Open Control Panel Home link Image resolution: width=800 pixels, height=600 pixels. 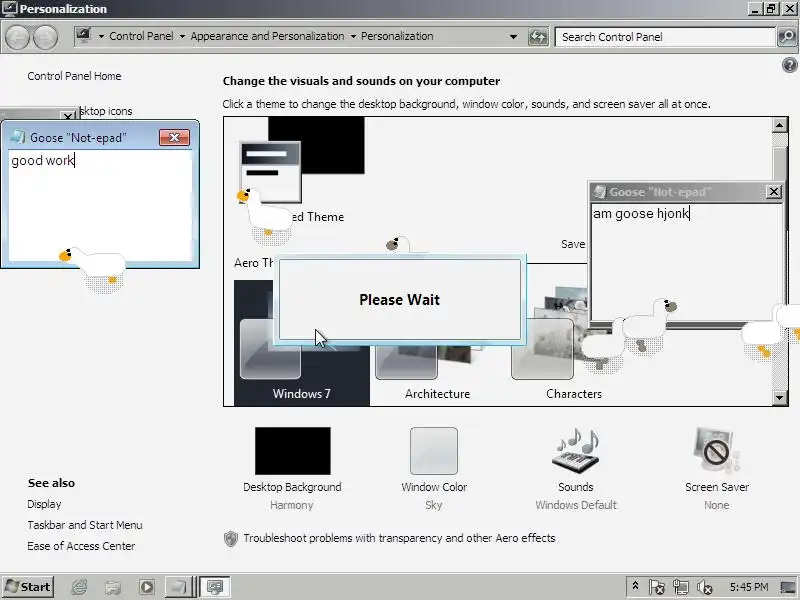tap(74, 76)
